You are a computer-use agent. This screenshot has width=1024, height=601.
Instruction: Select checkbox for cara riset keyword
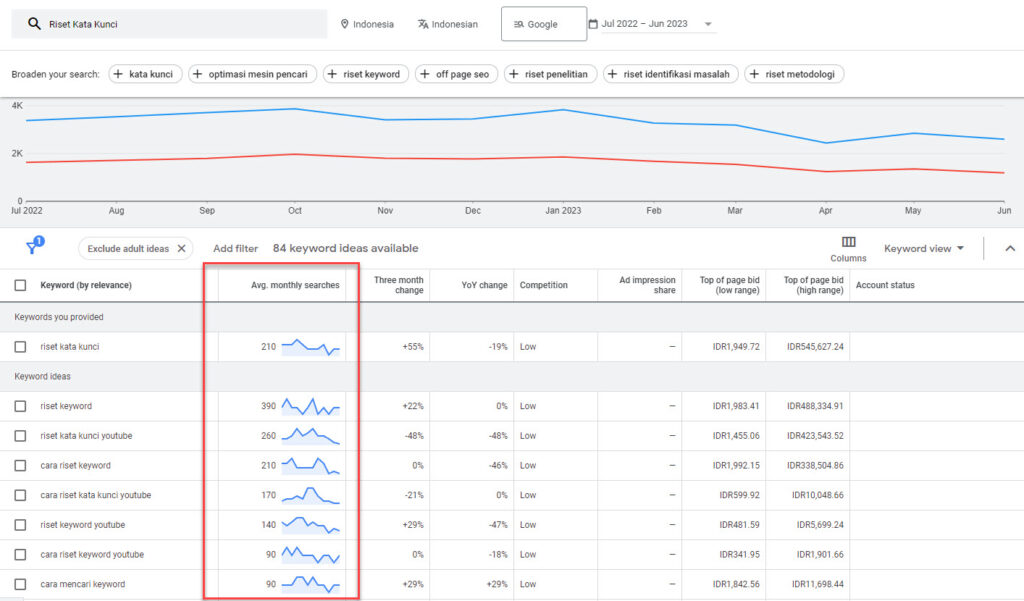point(20,466)
